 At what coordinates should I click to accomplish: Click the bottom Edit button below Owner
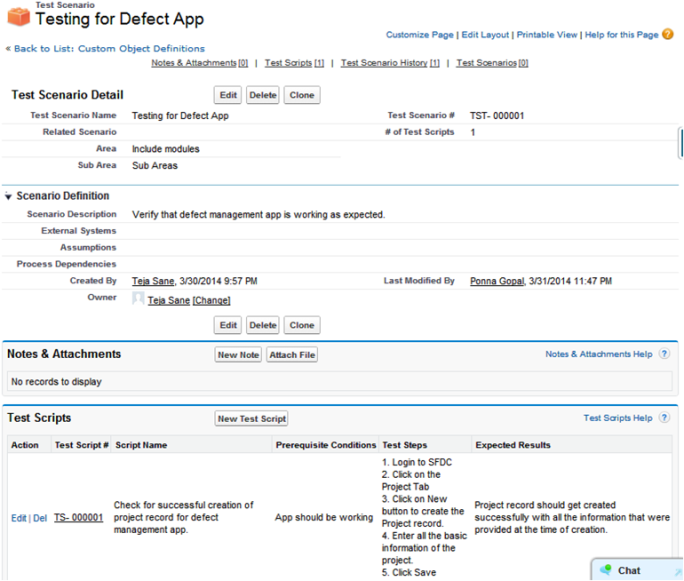click(228, 325)
